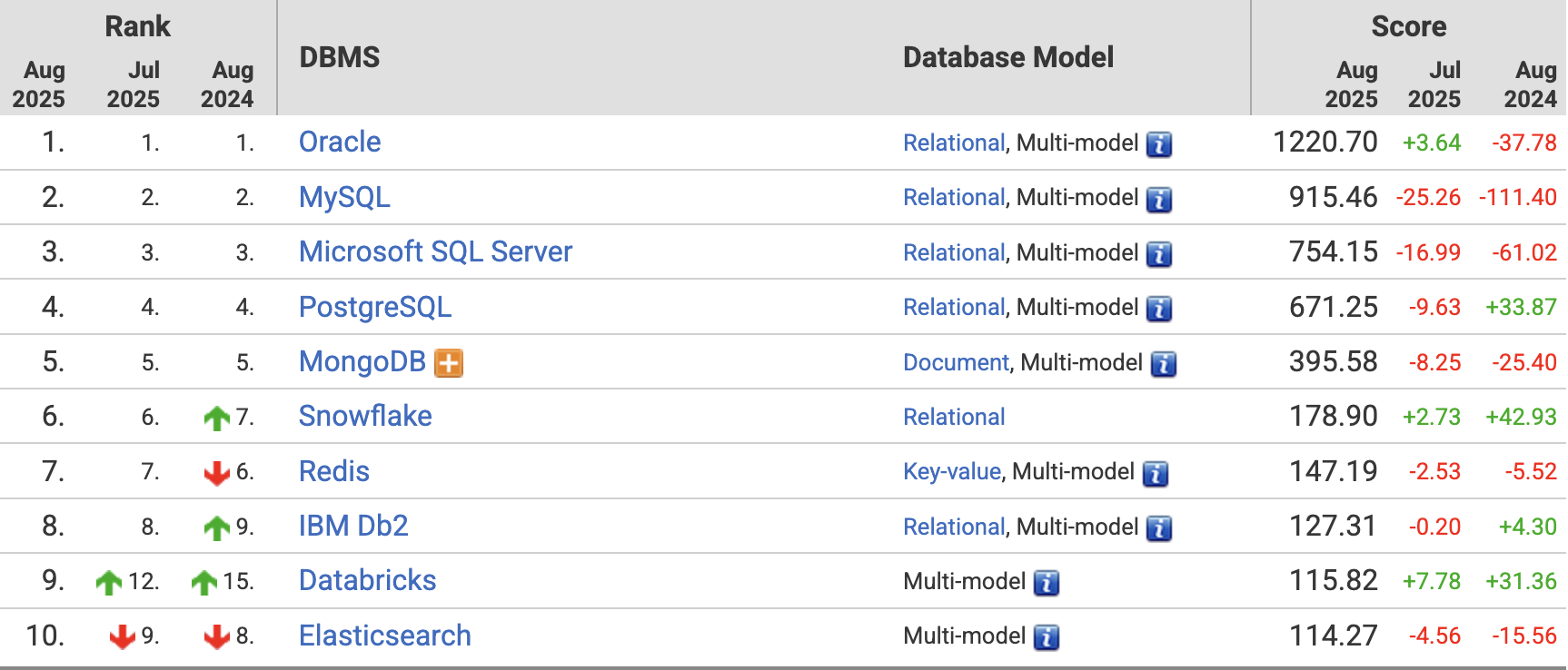
Task: Click info icon beside Microsoft SQL Server model
Action: 1158,254
